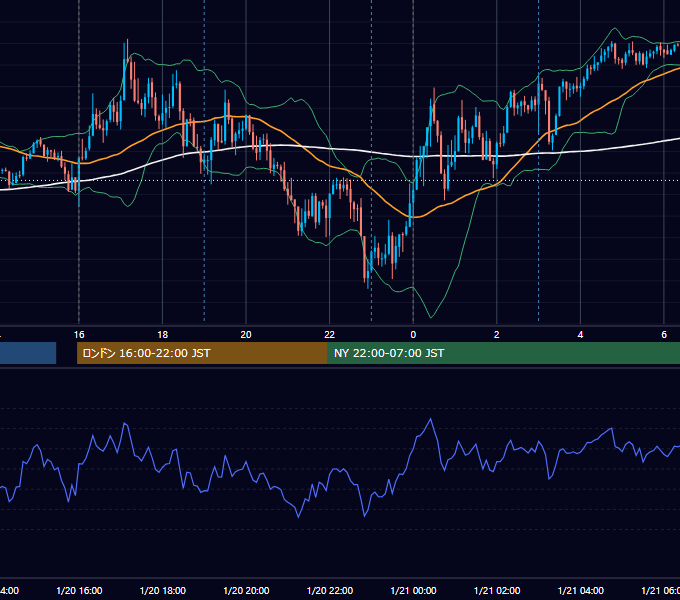The image size is (680, 600).
Task: Click the 20 hour axis label
Action: pos(246,335)
